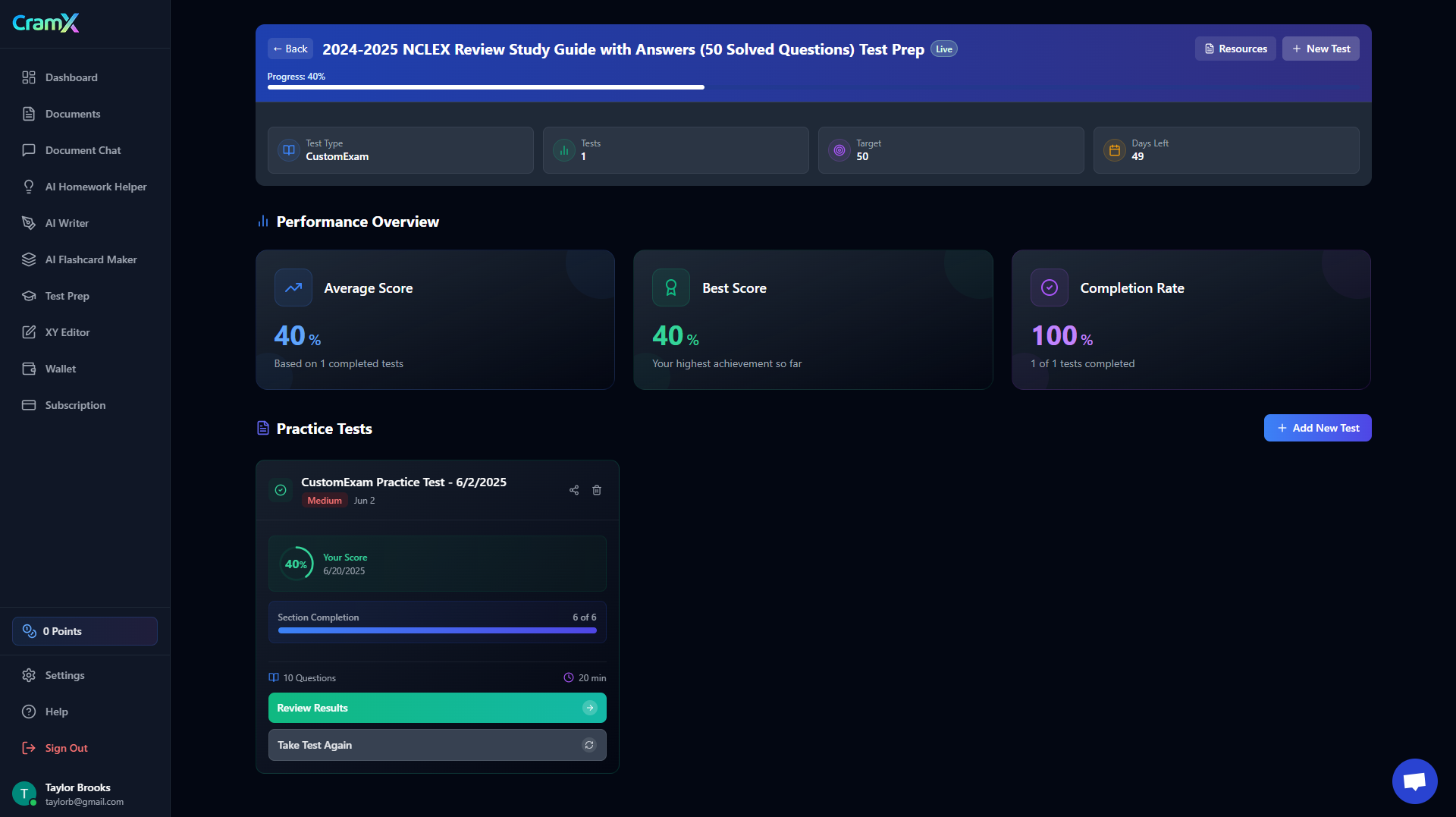Click the Completion Rate checkmark icon

(x=1050, y=288)
